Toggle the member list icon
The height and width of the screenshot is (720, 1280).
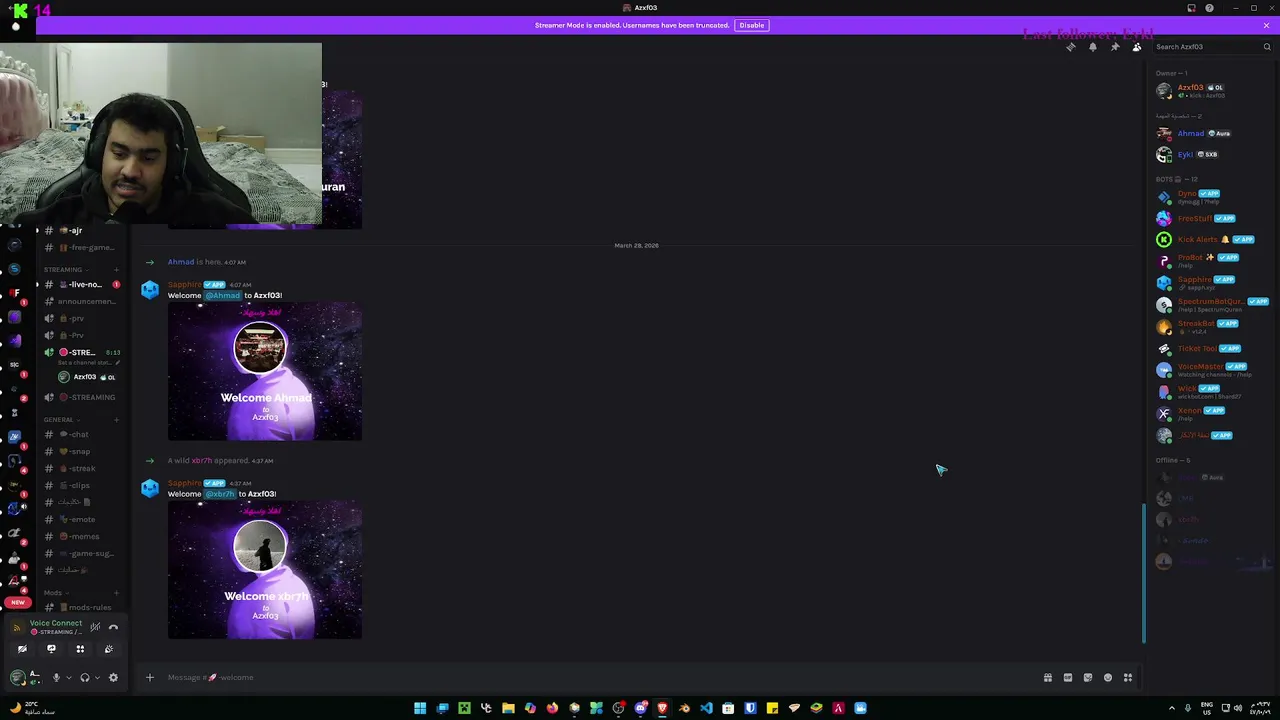pos(1137,47)
